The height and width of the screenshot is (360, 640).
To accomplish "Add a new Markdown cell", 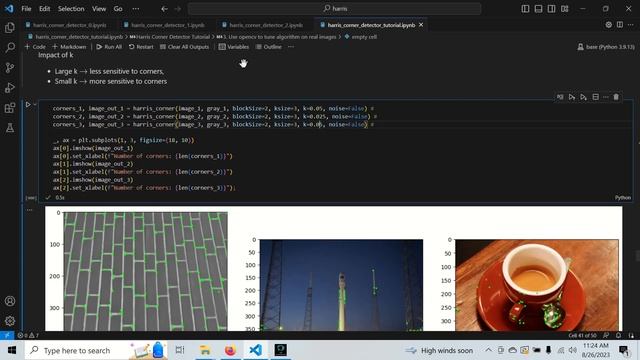I will click(69, 47).
